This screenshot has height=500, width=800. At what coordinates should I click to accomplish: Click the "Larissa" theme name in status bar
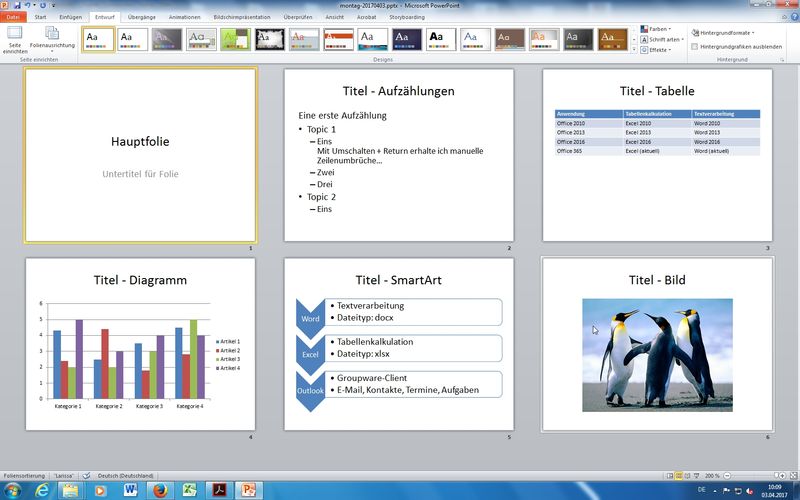point(64,476)
